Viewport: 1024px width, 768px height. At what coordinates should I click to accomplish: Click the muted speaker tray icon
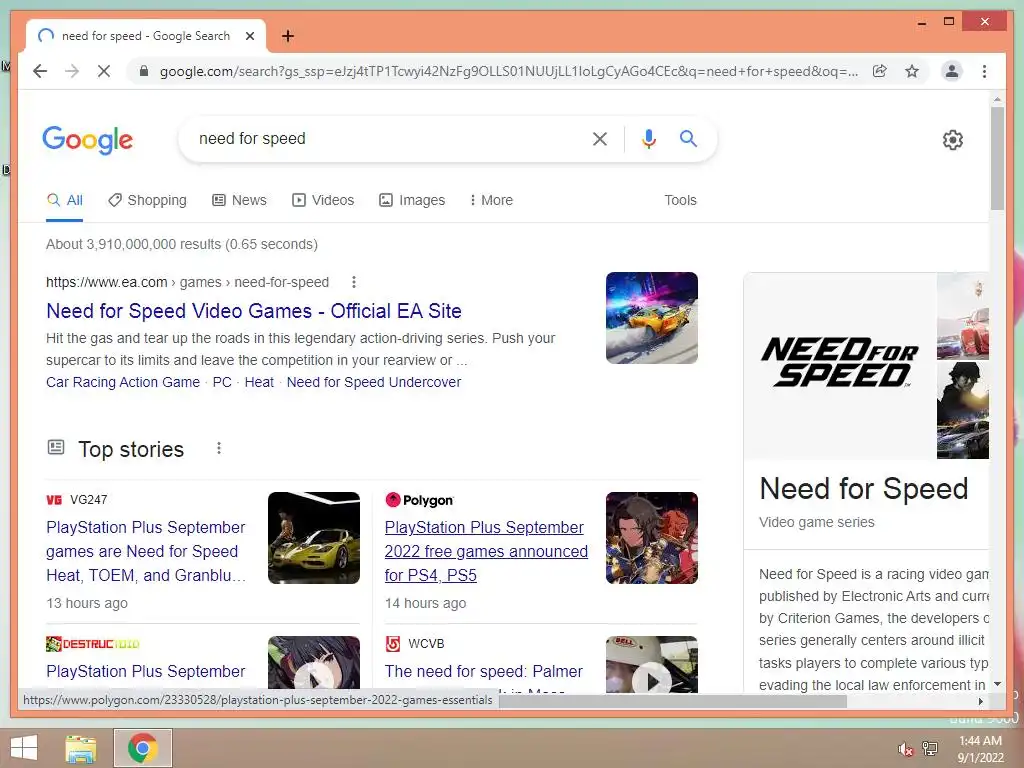[x=904, y=749]
